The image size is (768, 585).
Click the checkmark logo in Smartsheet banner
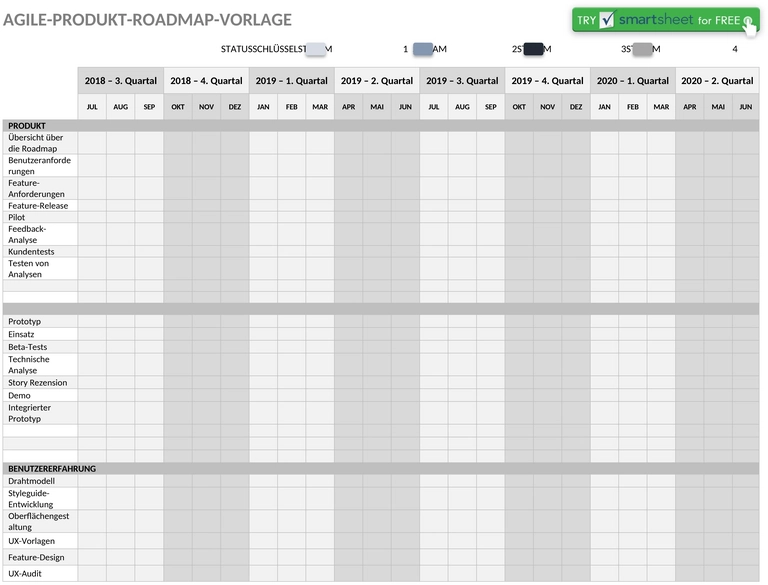coord(607,20)
